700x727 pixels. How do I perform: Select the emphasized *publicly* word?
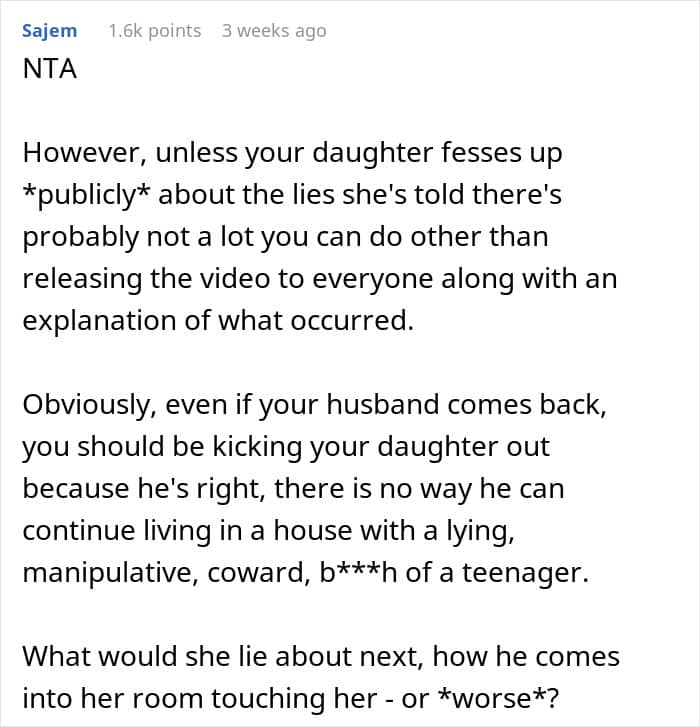coord(86,195)
